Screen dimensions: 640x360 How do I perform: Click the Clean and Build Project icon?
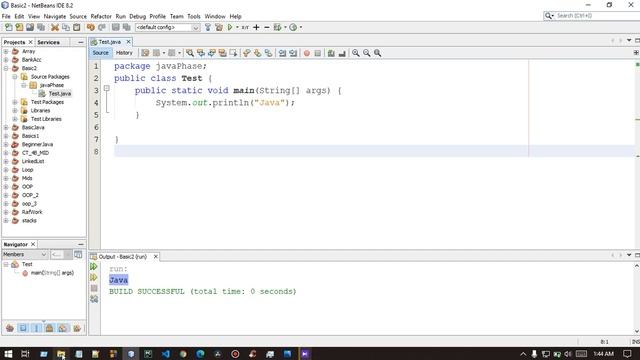coord(219,27)
